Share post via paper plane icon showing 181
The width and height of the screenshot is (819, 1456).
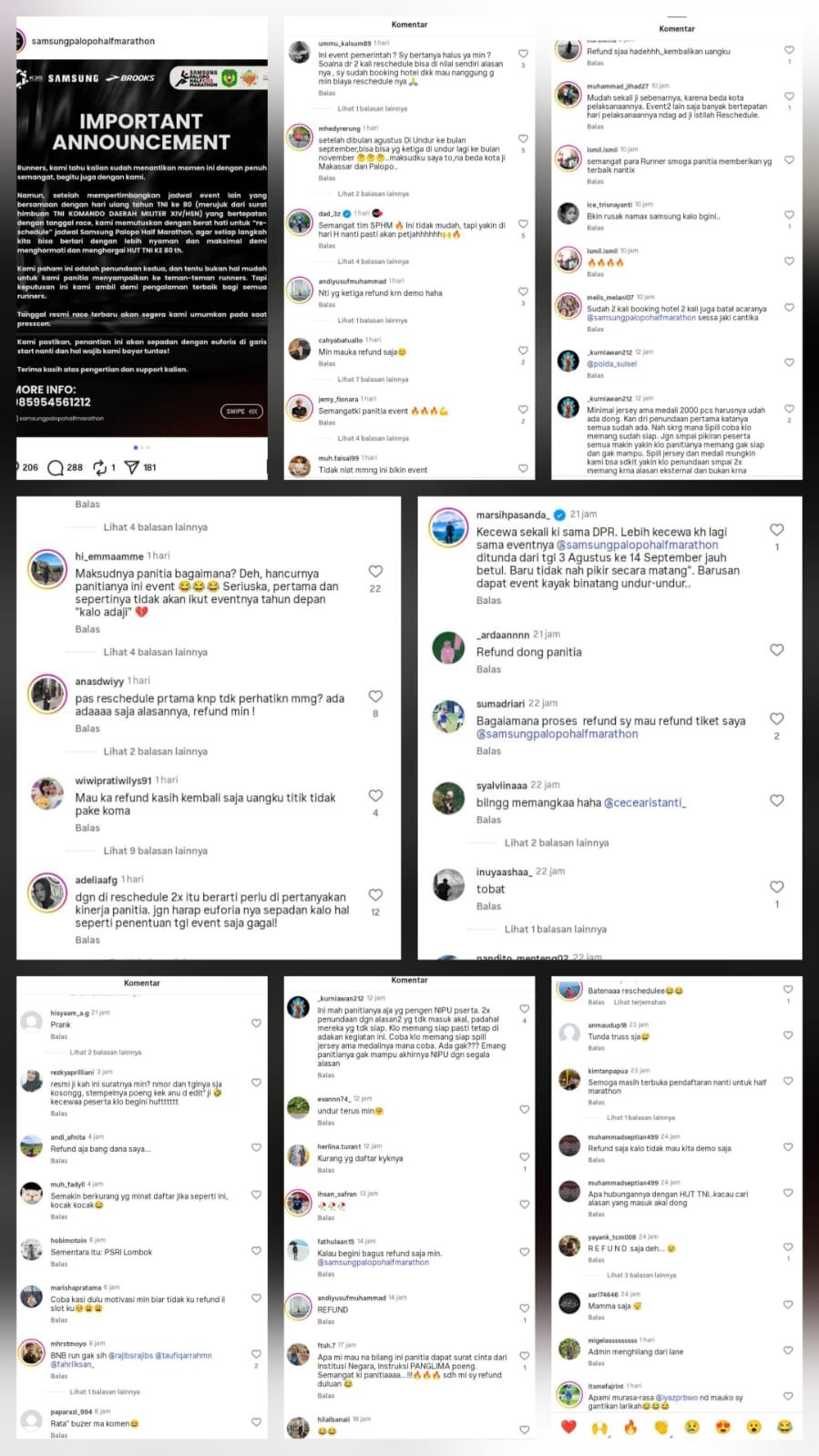[131, 467]
